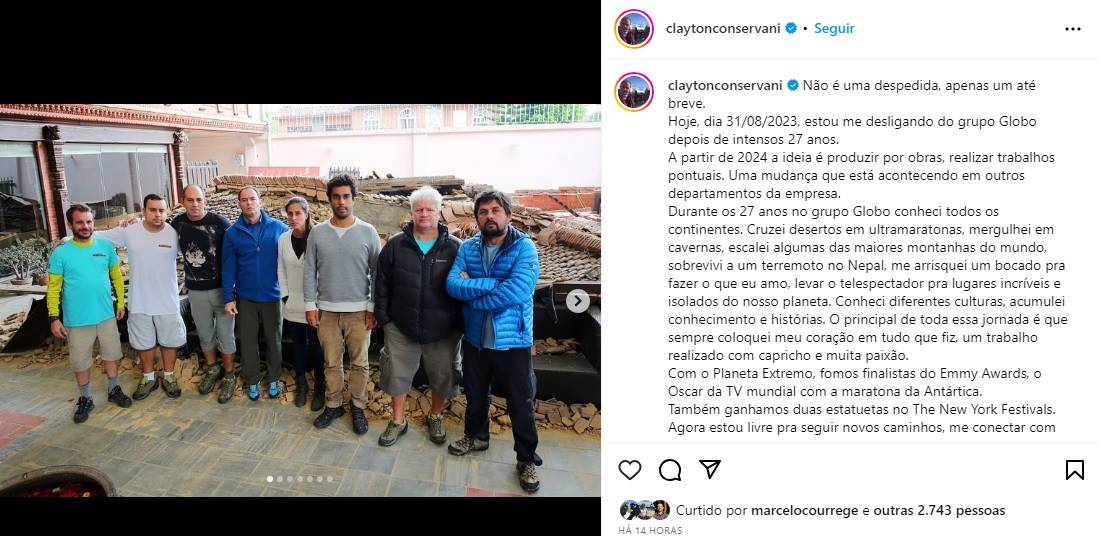Open header profile picture of claytonconservani
Screen dimensions: 1106x536
pos(633,29)
